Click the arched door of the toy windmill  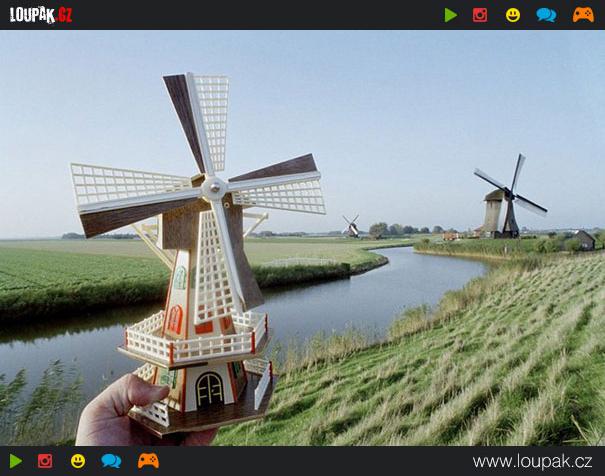pyautogui.click(x=208, y=389)
